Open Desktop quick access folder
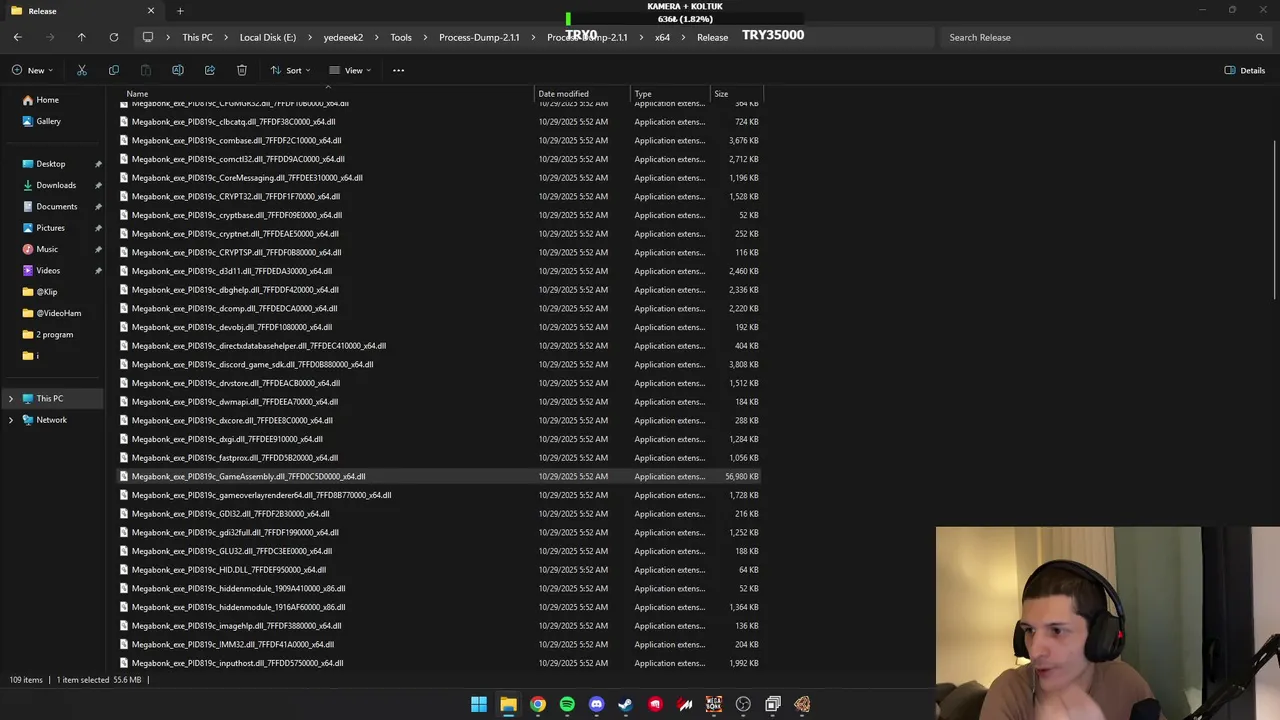This screenshot has width=1280, height=720. [51, 164]
